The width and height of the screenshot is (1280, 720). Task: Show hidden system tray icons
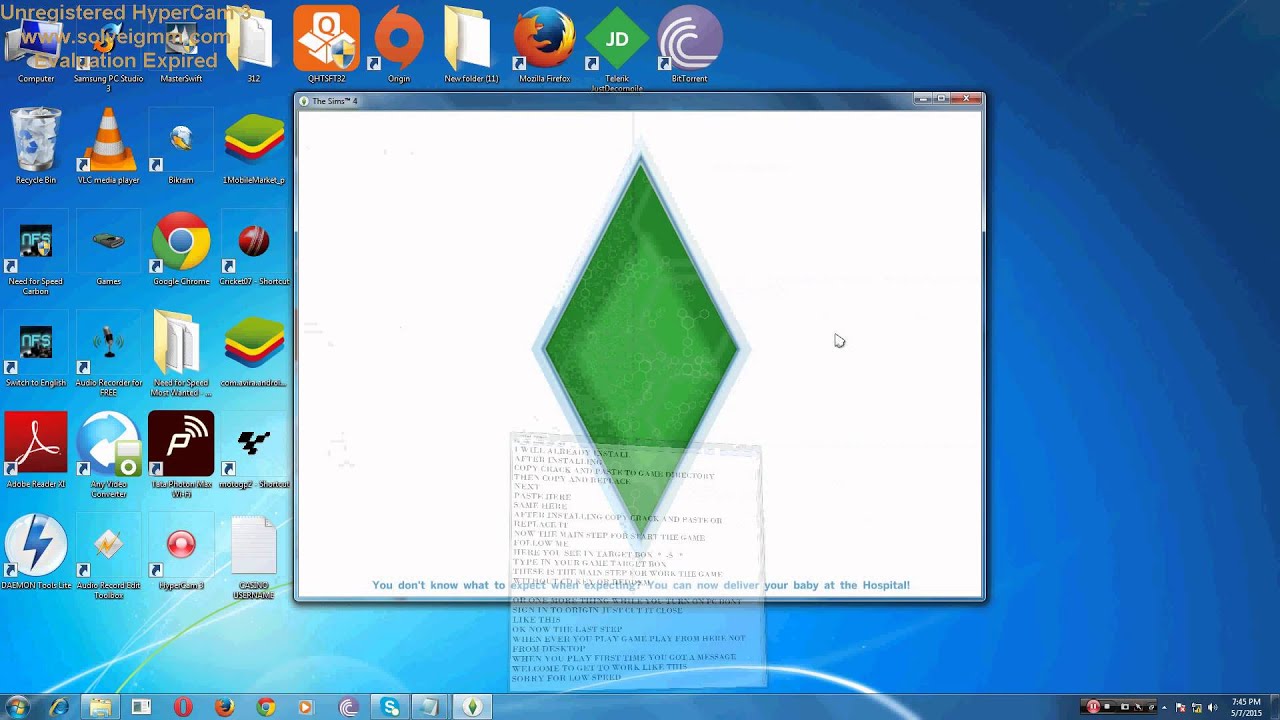tap(1163, 707)
